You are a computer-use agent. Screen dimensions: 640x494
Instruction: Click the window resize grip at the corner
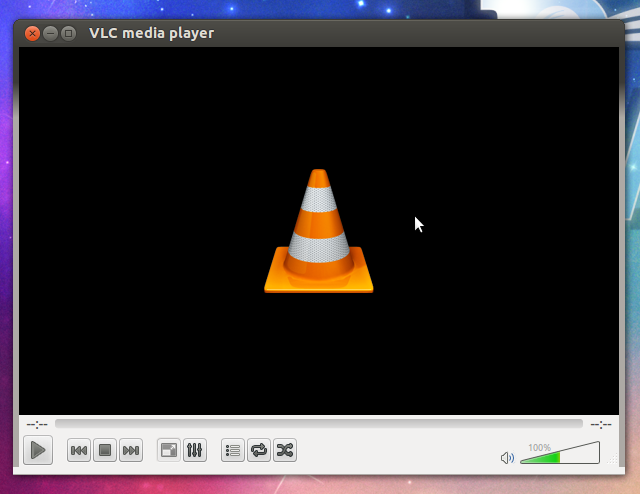pyautogui.click(x=612, y=459)
